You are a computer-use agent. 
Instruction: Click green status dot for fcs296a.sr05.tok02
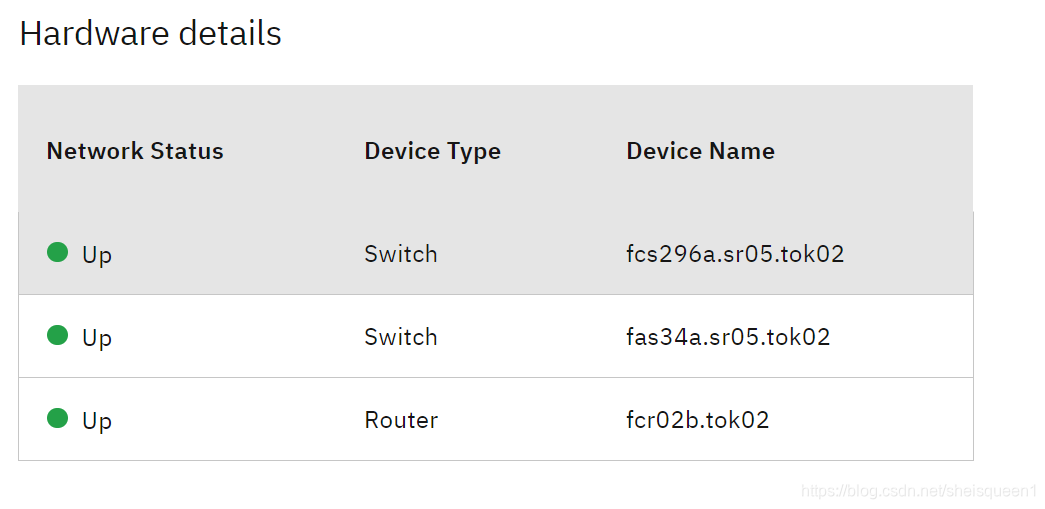(57, 253)
